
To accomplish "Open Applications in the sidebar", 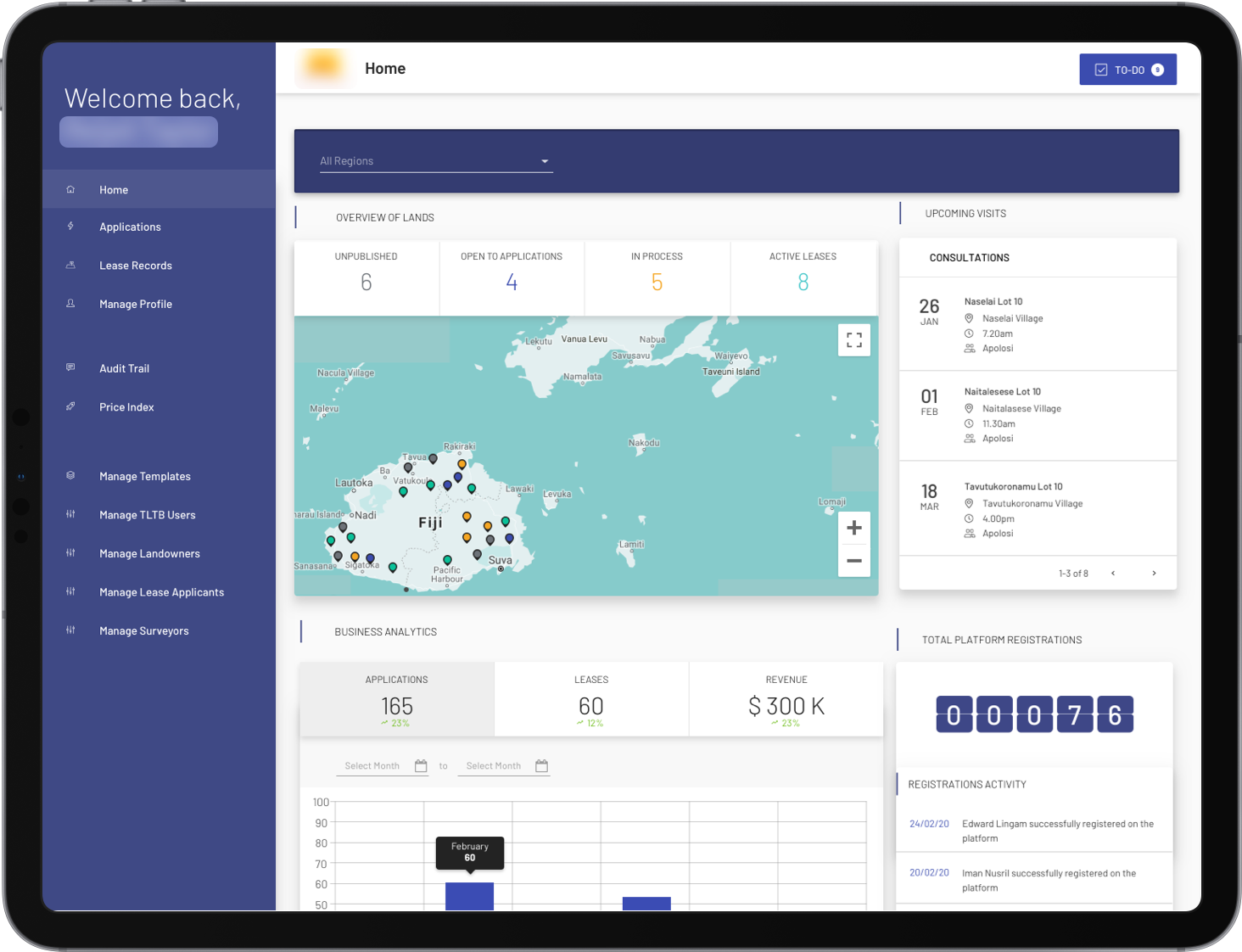I will click(159, 227).
